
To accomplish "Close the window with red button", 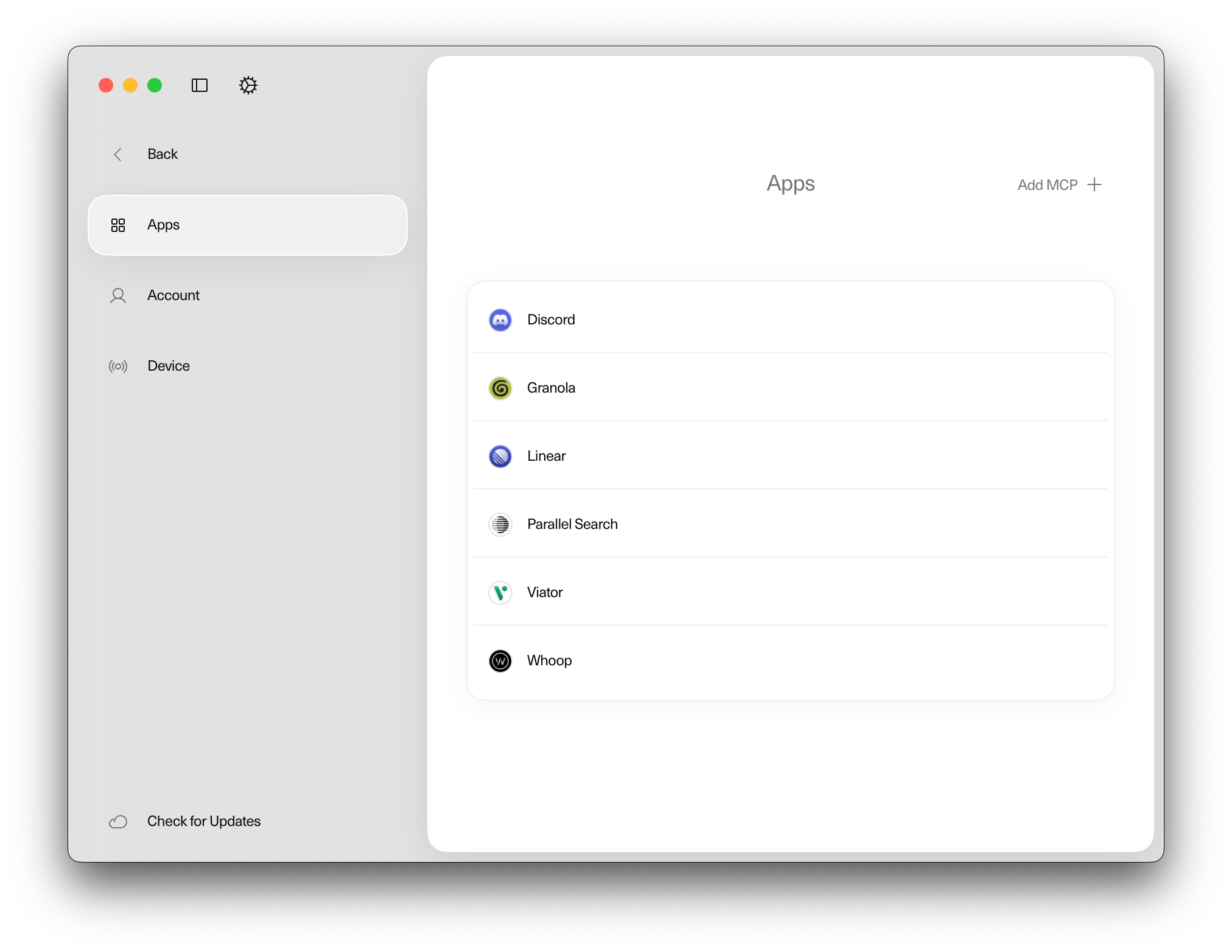I will 106,85.
